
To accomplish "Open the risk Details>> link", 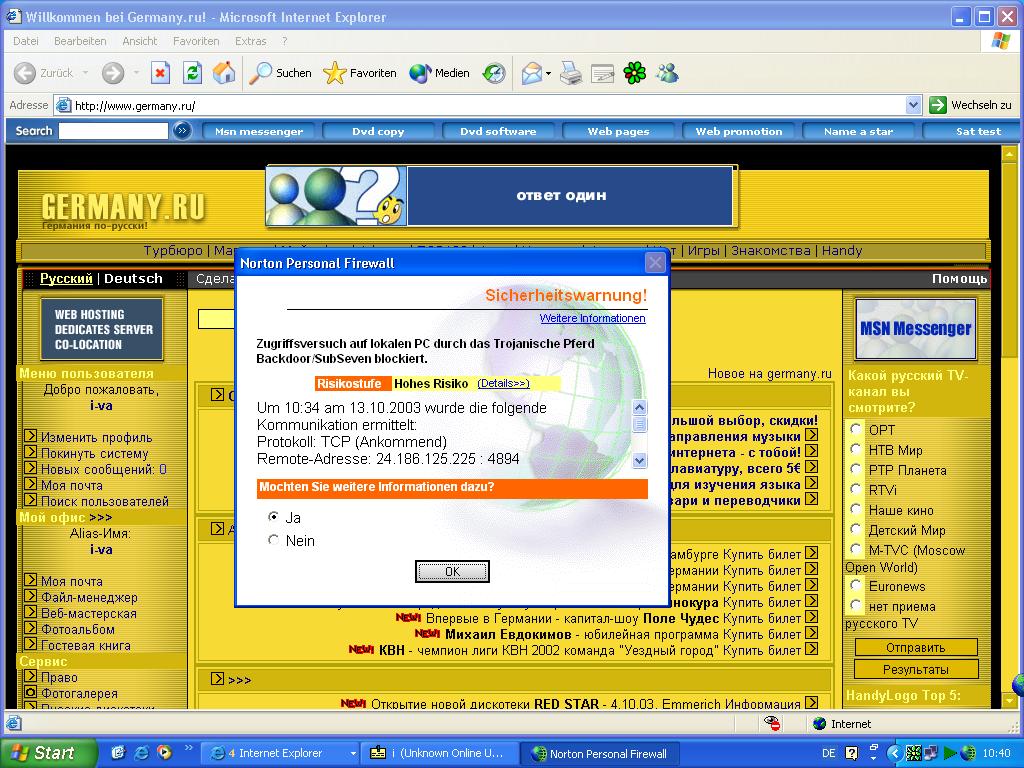I will coord(504,383).
